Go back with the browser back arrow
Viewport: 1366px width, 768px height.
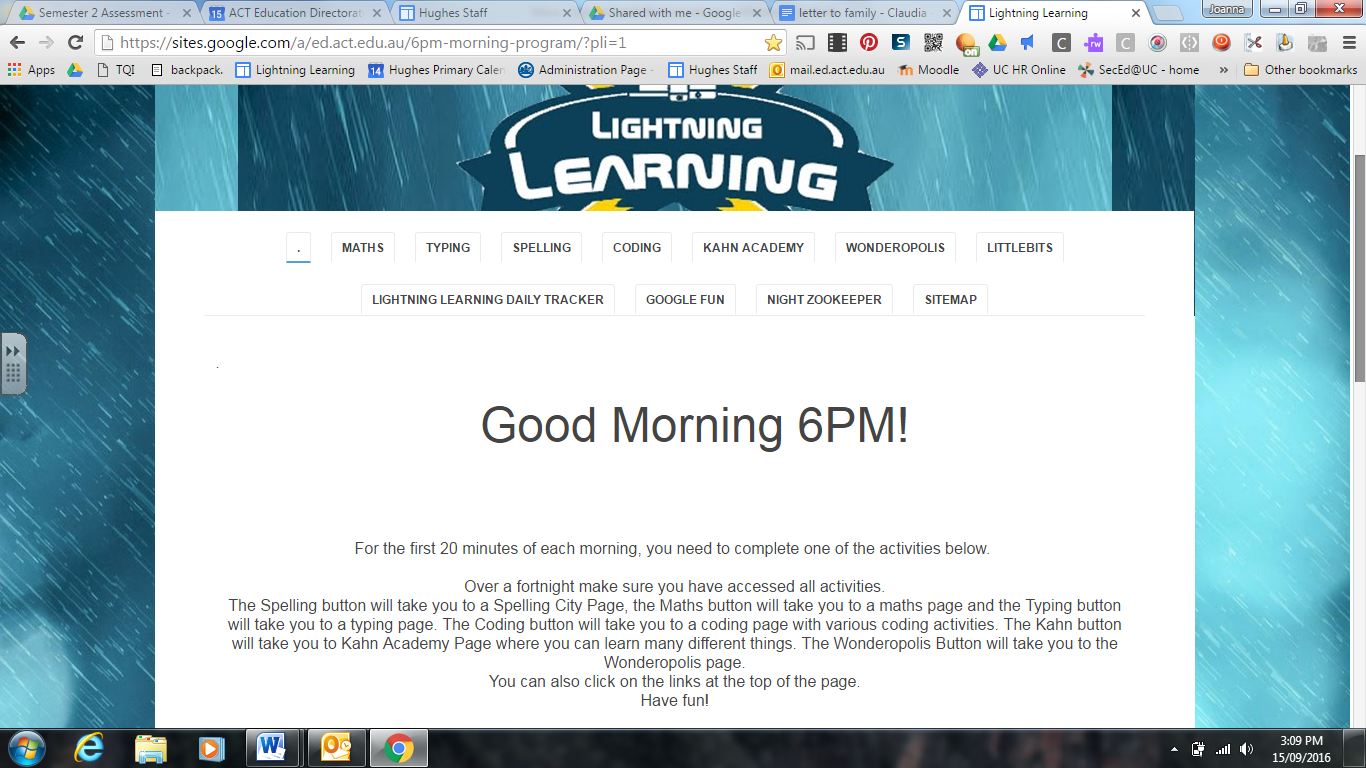click(x=17, y=43)
